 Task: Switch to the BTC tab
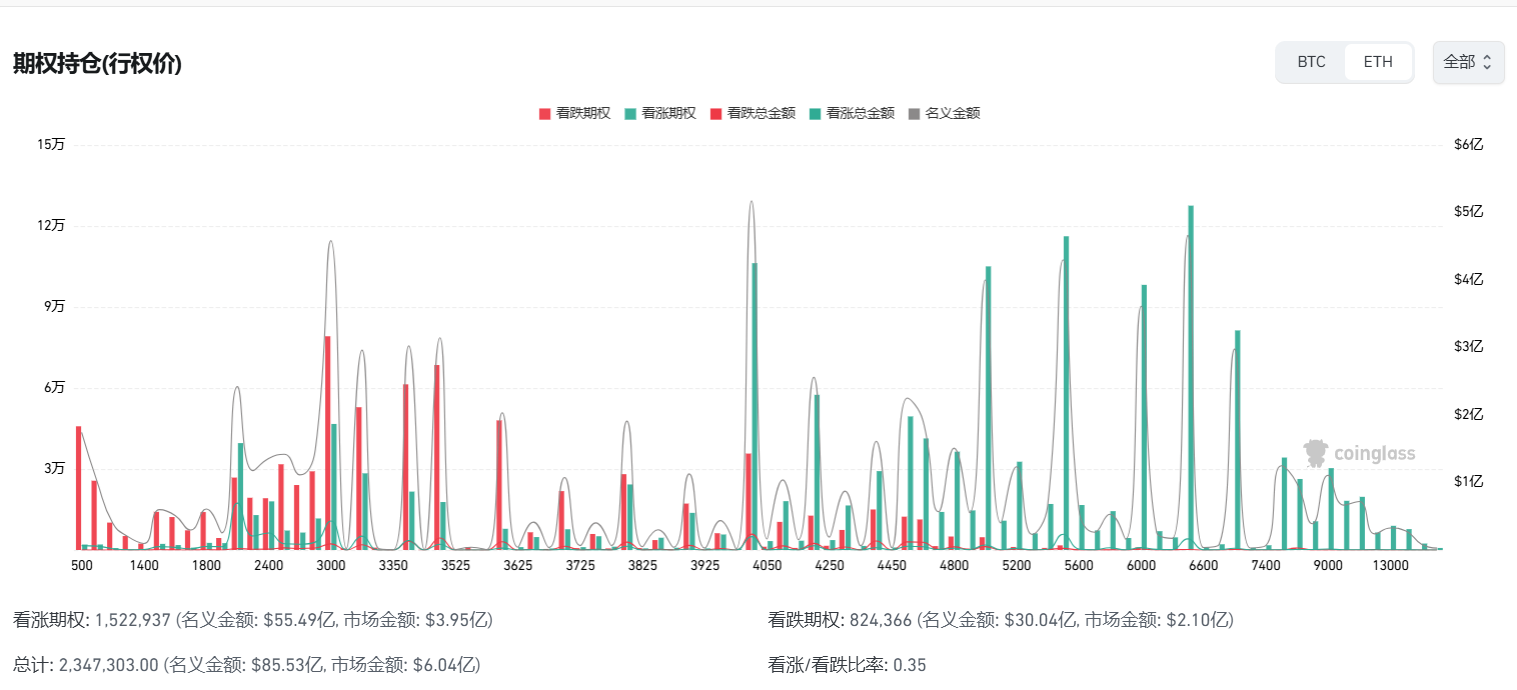click(x=1310, y=61)
